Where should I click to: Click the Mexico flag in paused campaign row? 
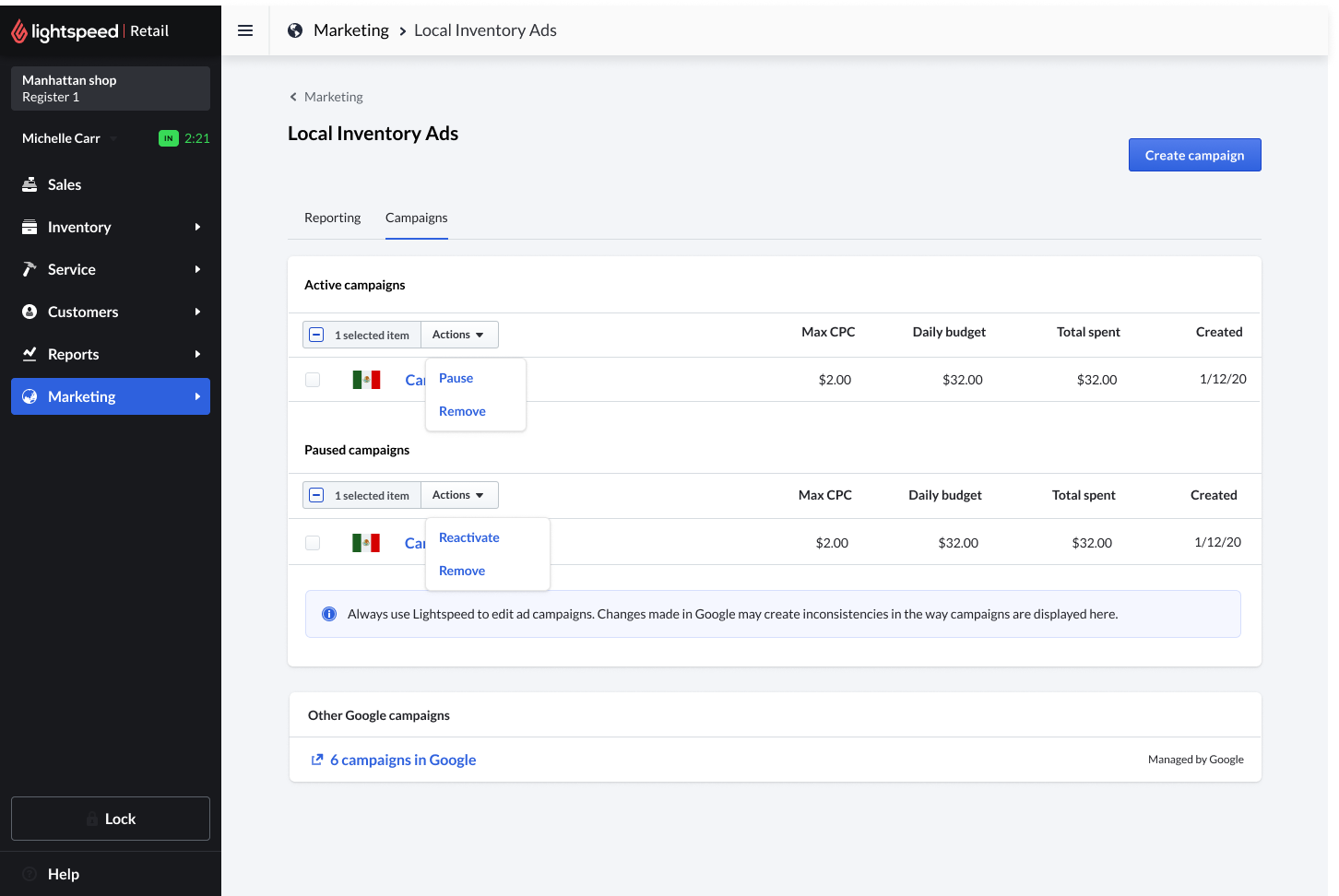pyautogui.click(x=366, y=543)
